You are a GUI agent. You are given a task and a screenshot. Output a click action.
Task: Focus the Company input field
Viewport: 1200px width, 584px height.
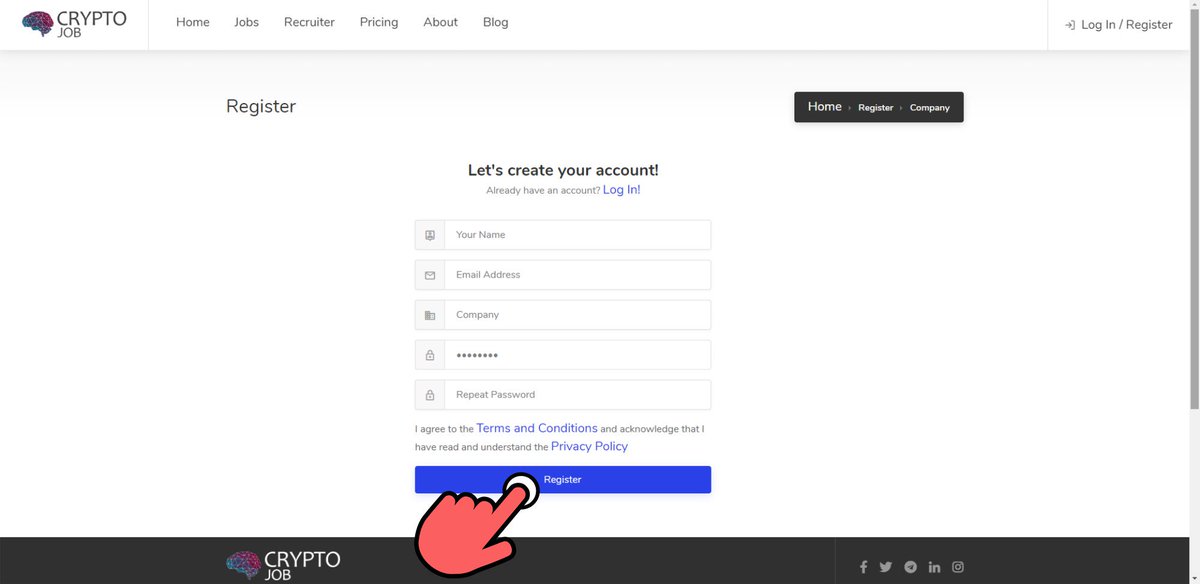pos(578,315)
